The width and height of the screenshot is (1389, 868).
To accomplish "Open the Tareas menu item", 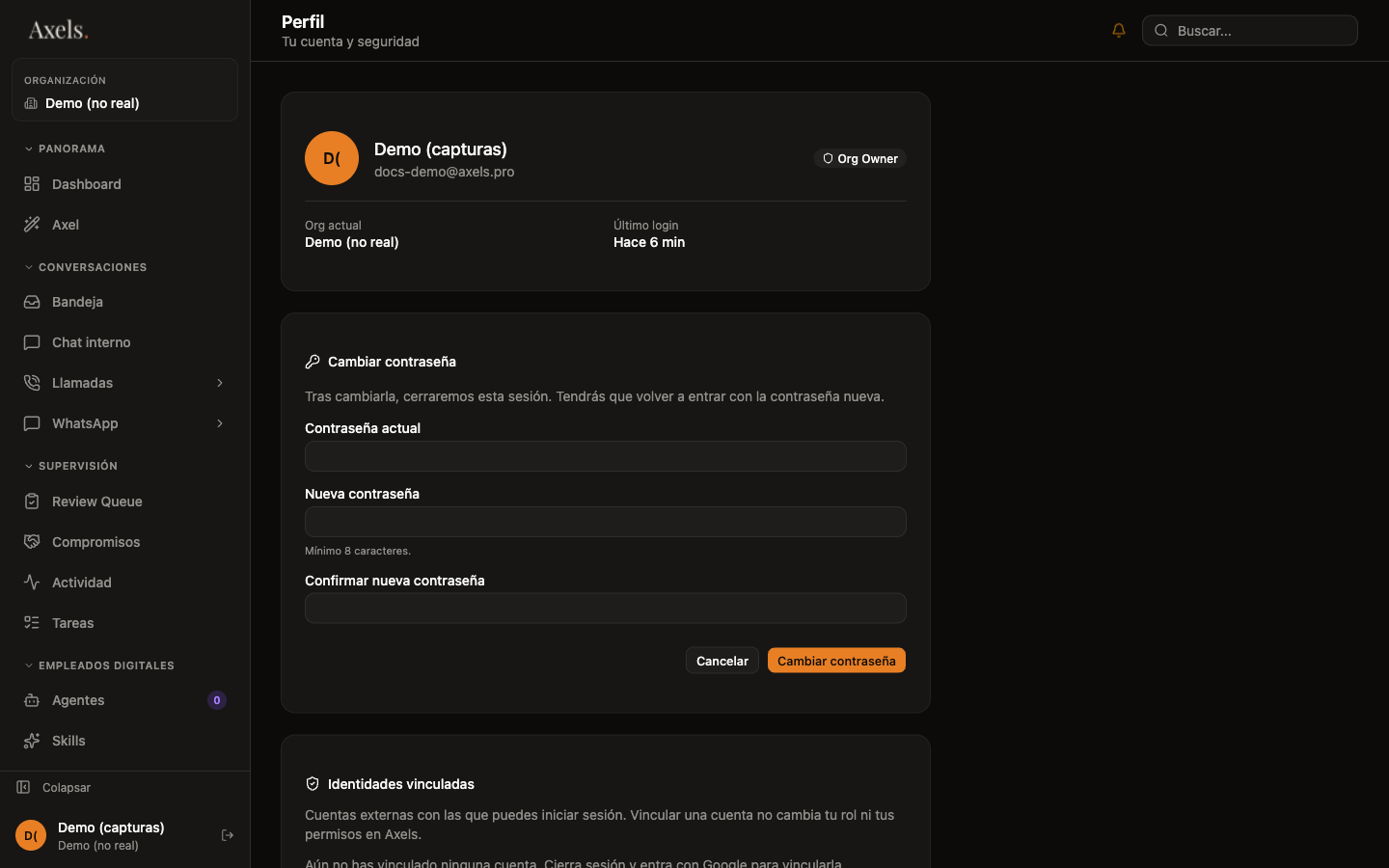I will (124, 623).
